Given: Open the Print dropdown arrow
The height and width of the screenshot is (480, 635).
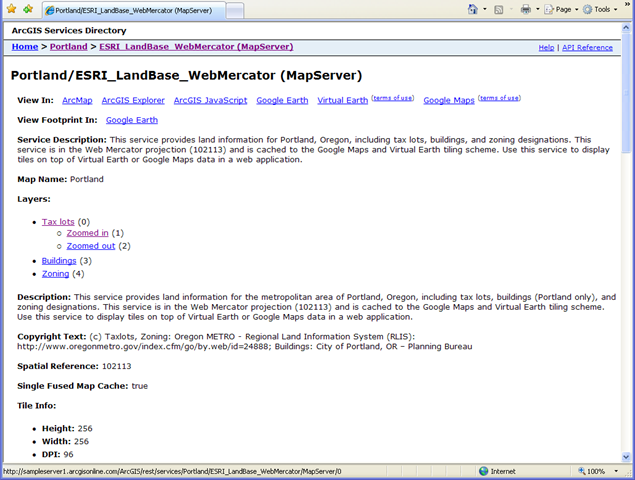Looking at the screenshot, I should tap(538, 9).
